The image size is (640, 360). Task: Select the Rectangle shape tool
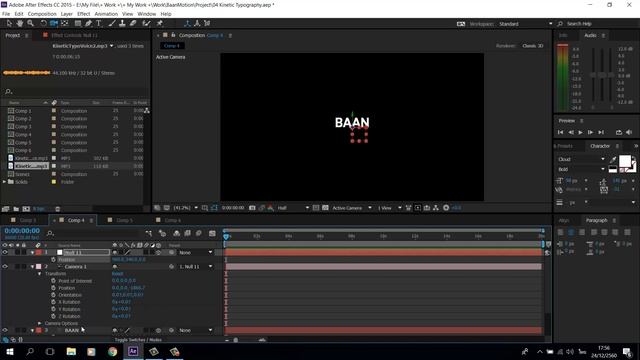tap(78, 24)
